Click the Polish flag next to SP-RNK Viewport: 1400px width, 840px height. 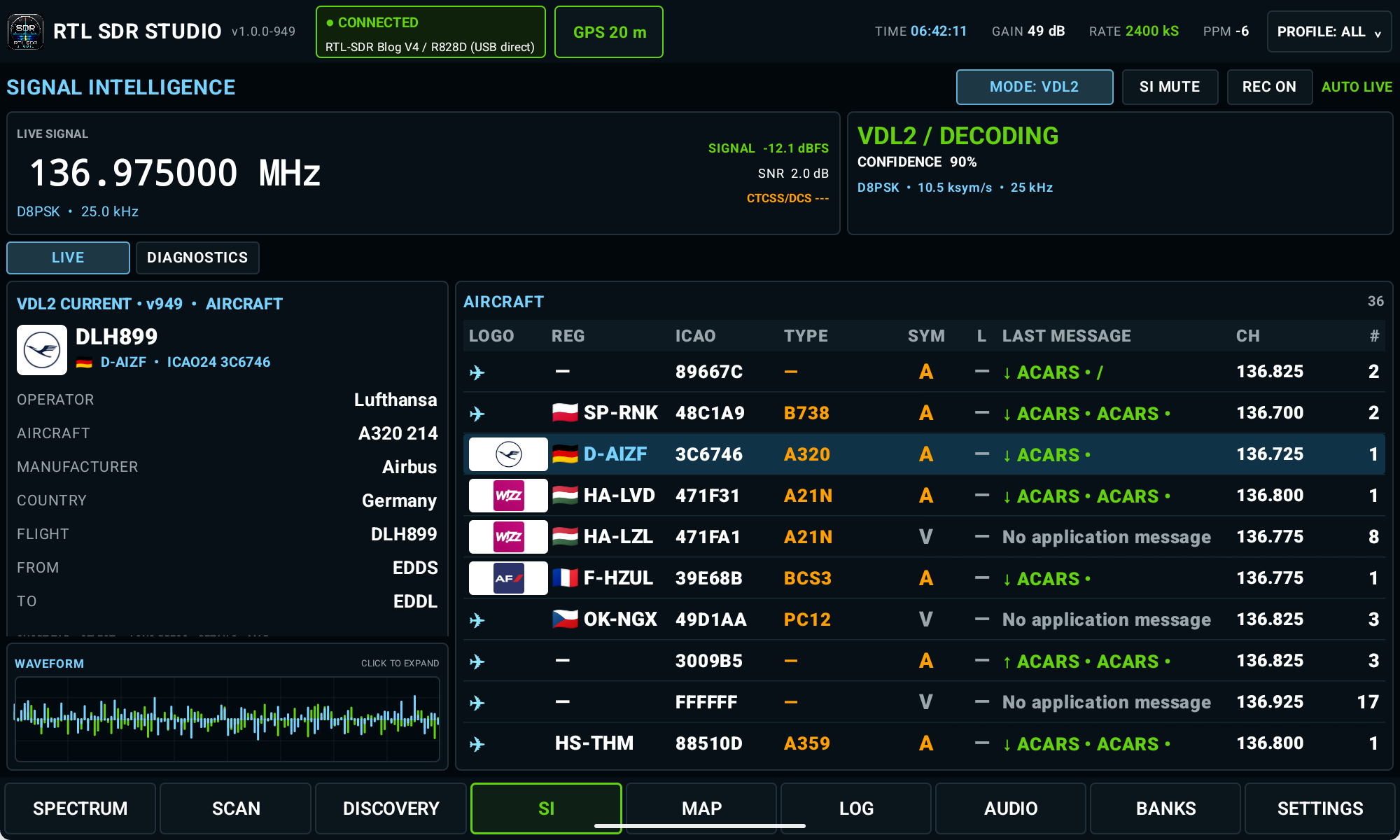coord(565,413)
